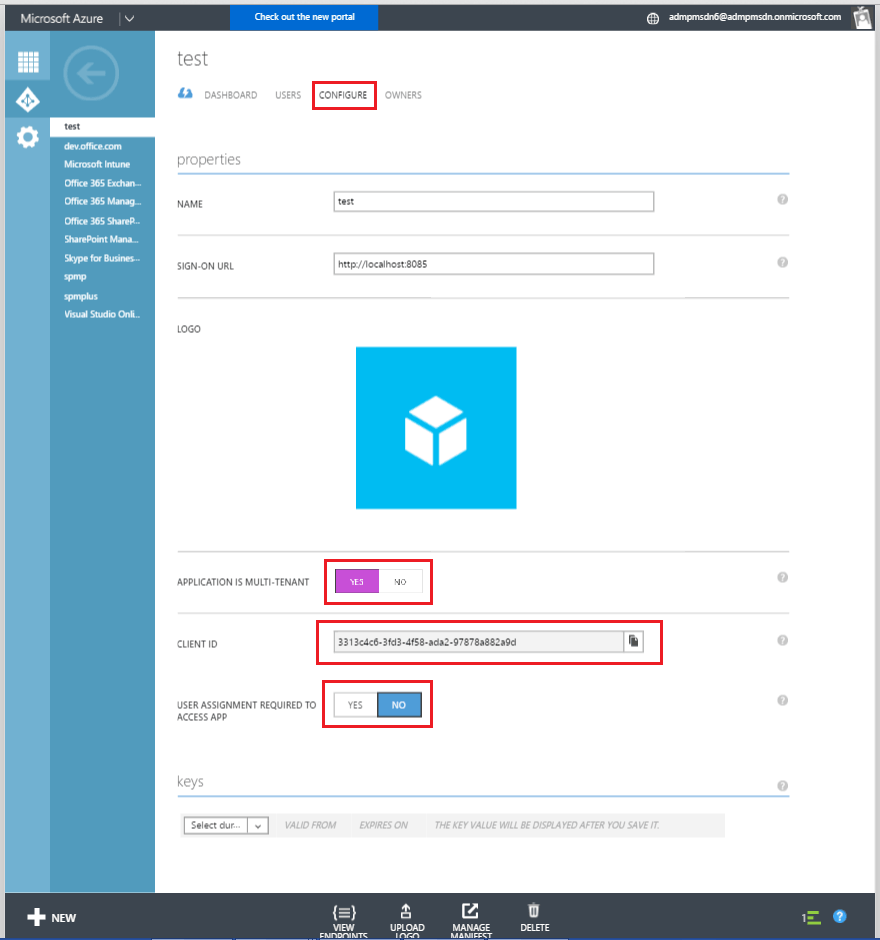Switch to the Configure tab
This screenshot has width=880, height=940.
click(x=343, y=95)
